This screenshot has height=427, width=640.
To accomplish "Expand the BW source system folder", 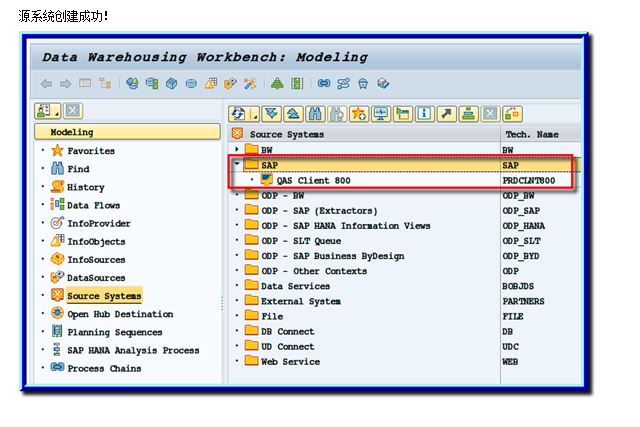I will pos(237,149).
